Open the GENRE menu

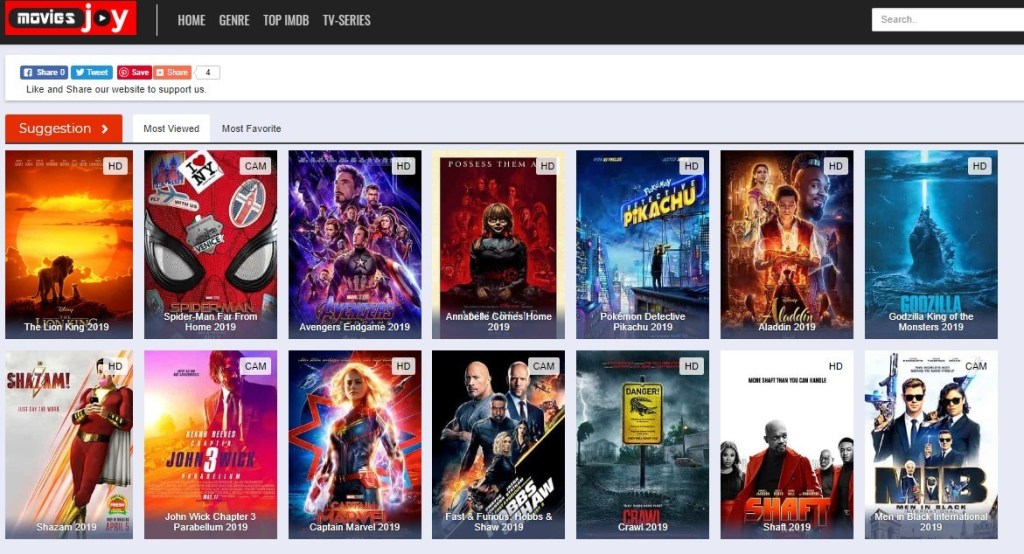pyautogui.click(x=234, y=20)
